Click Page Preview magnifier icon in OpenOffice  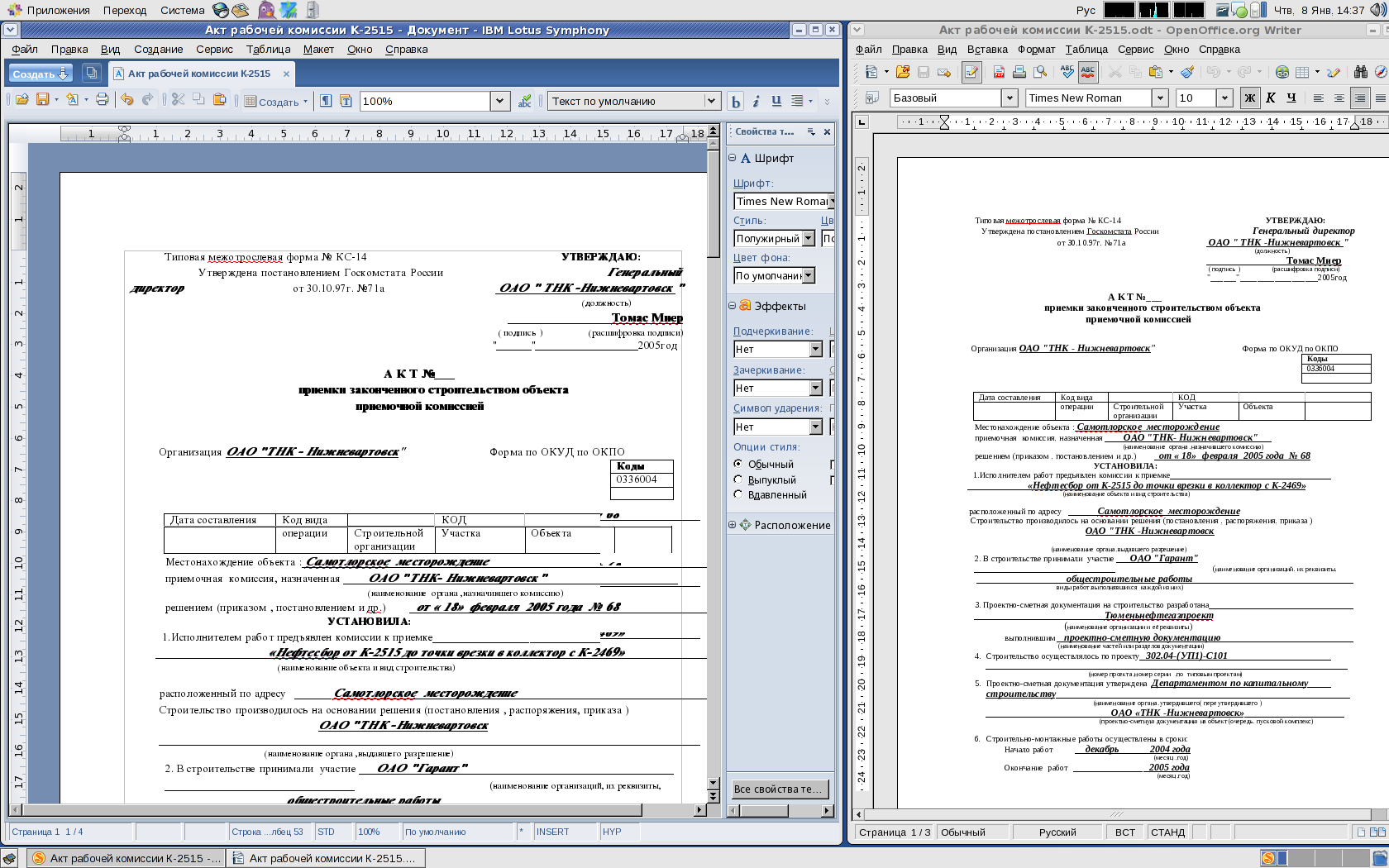tap(1040, 72)
